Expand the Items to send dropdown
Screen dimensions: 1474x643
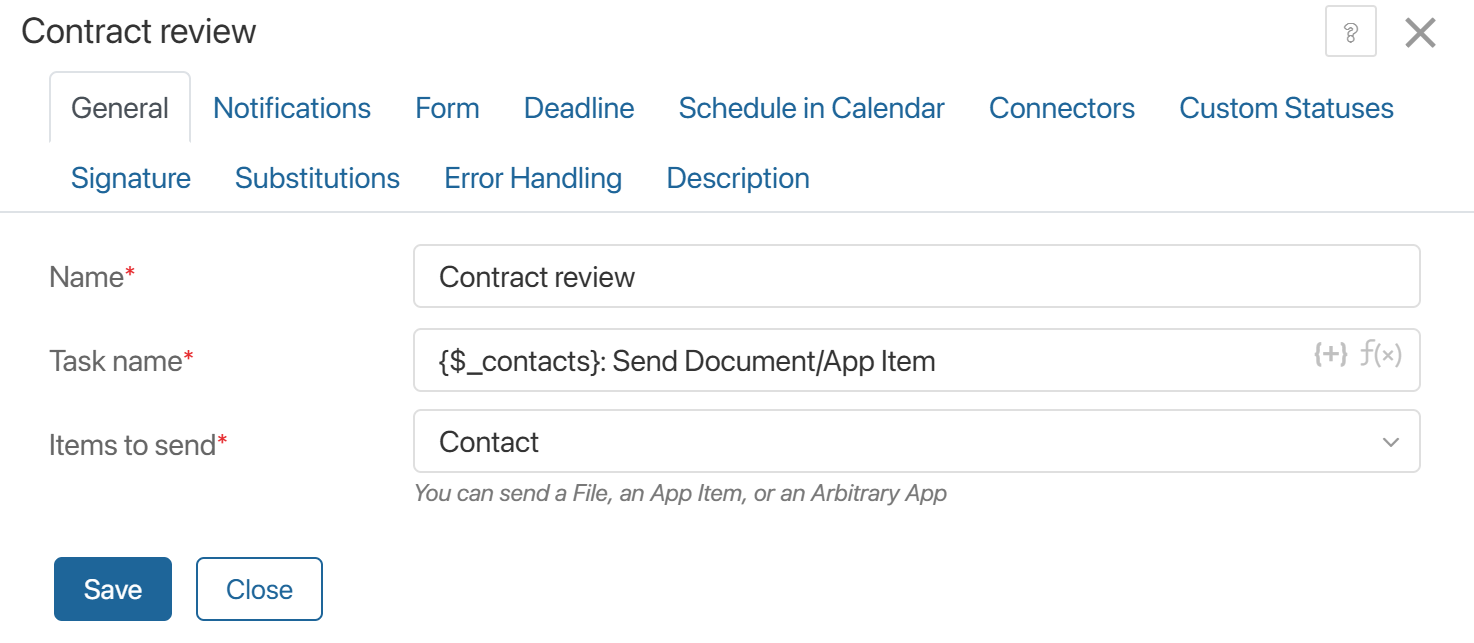point(916,442)
